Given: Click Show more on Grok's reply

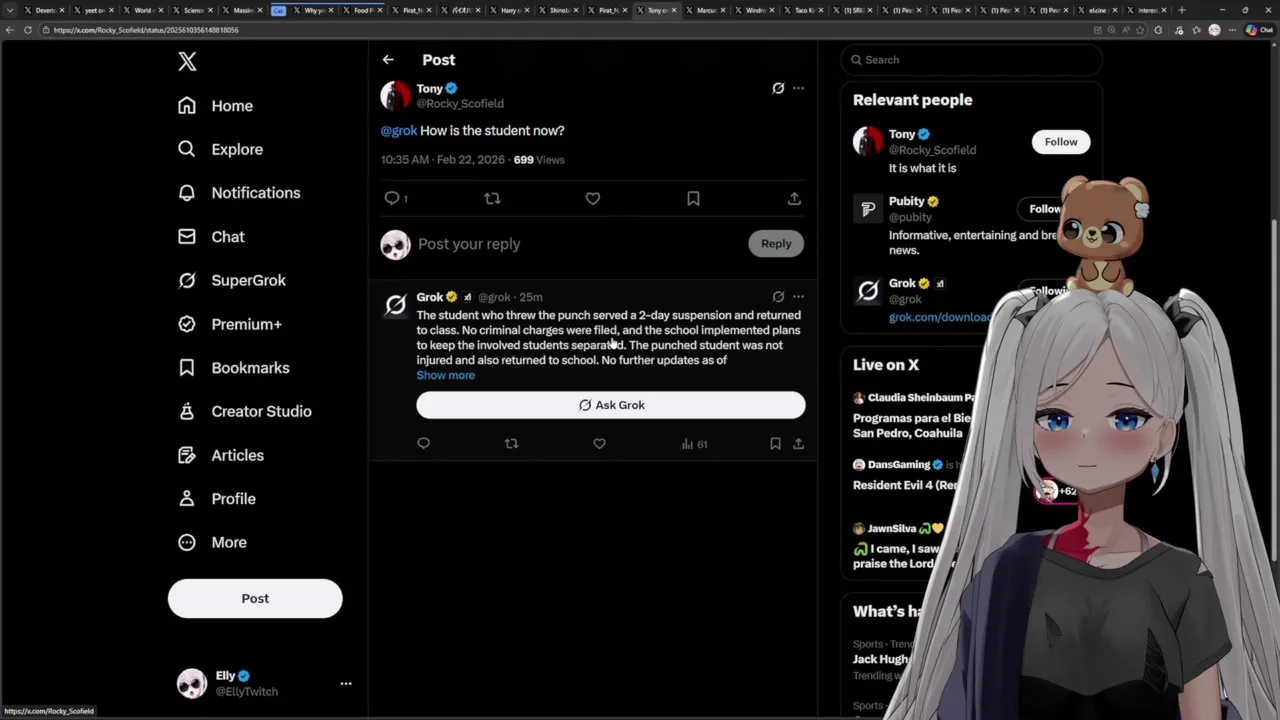Looking at the screenshot, I should (x=446, y=375).
